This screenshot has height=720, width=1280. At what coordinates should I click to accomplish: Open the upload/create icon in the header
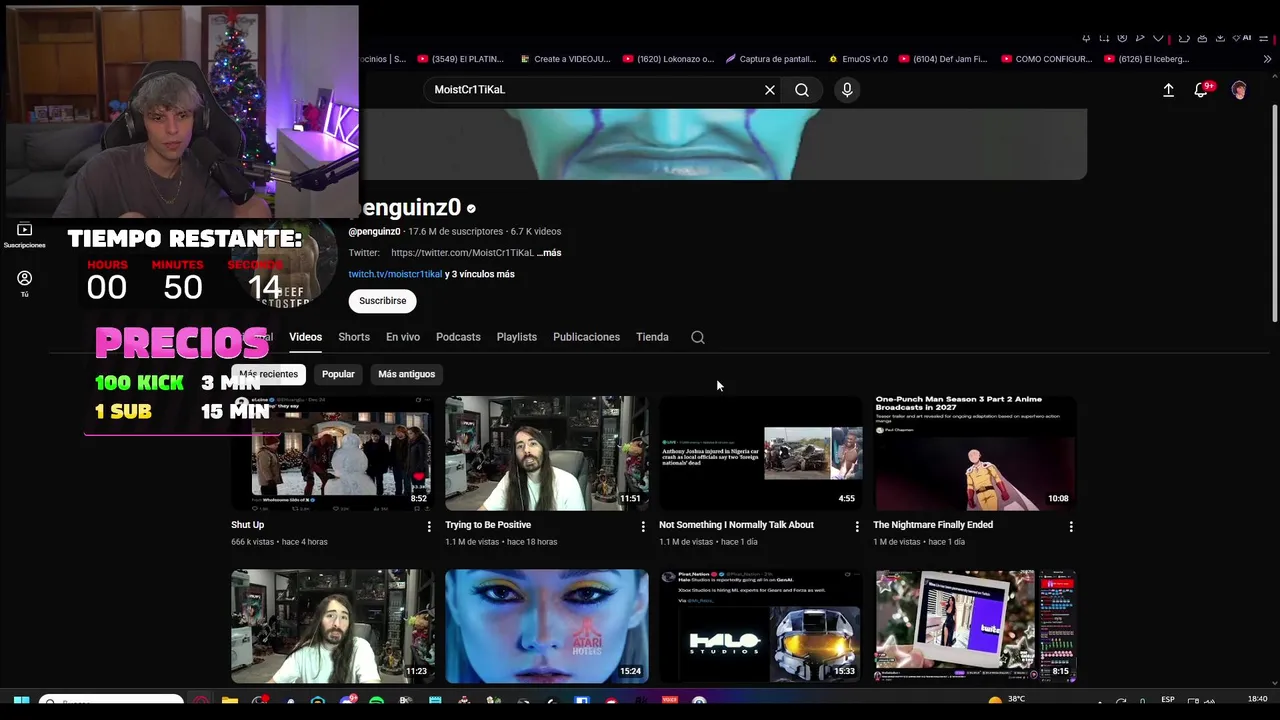pyautogui.click(x=1168, y=90)
